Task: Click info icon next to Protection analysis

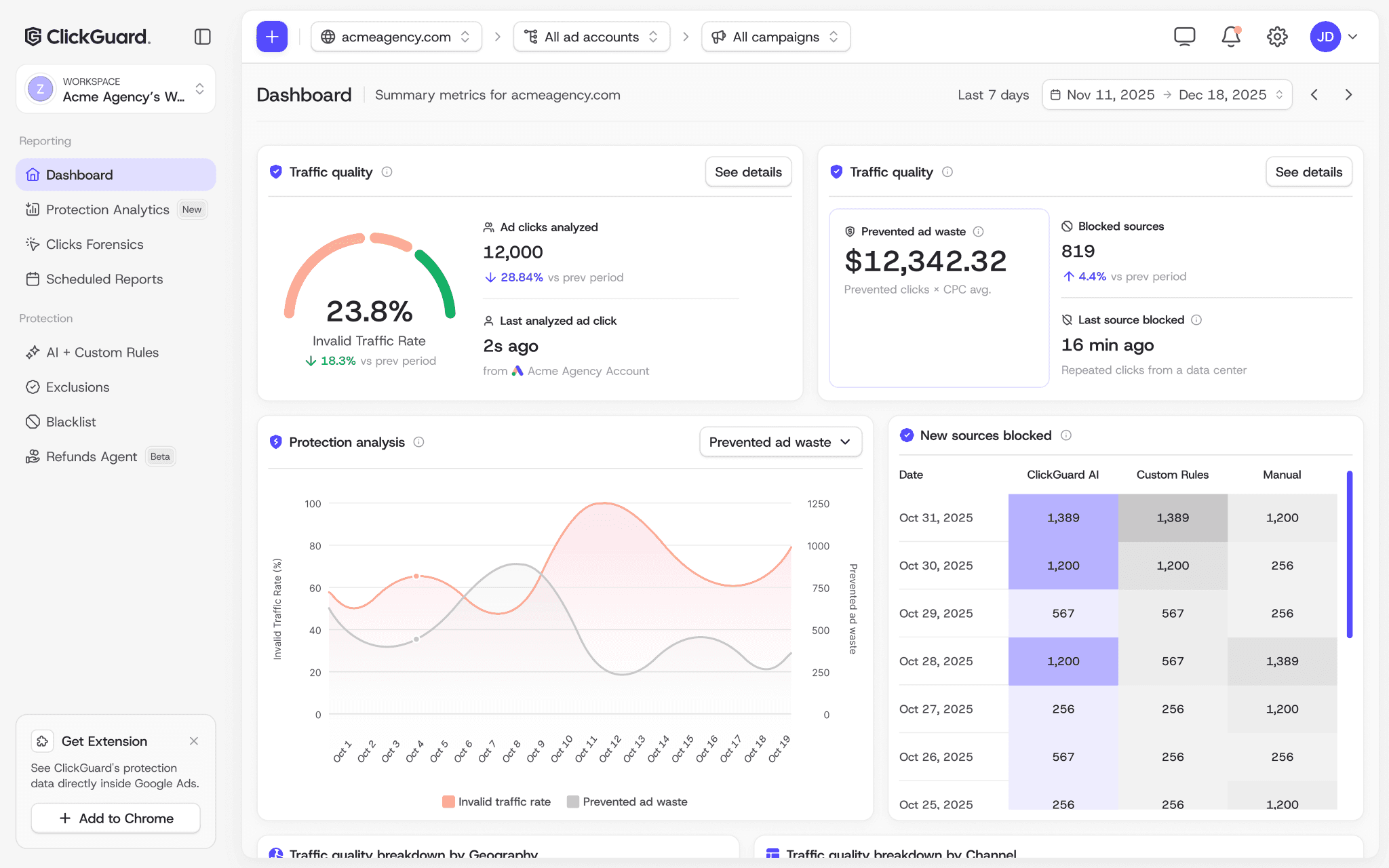Action: click(x=419, y=442)
